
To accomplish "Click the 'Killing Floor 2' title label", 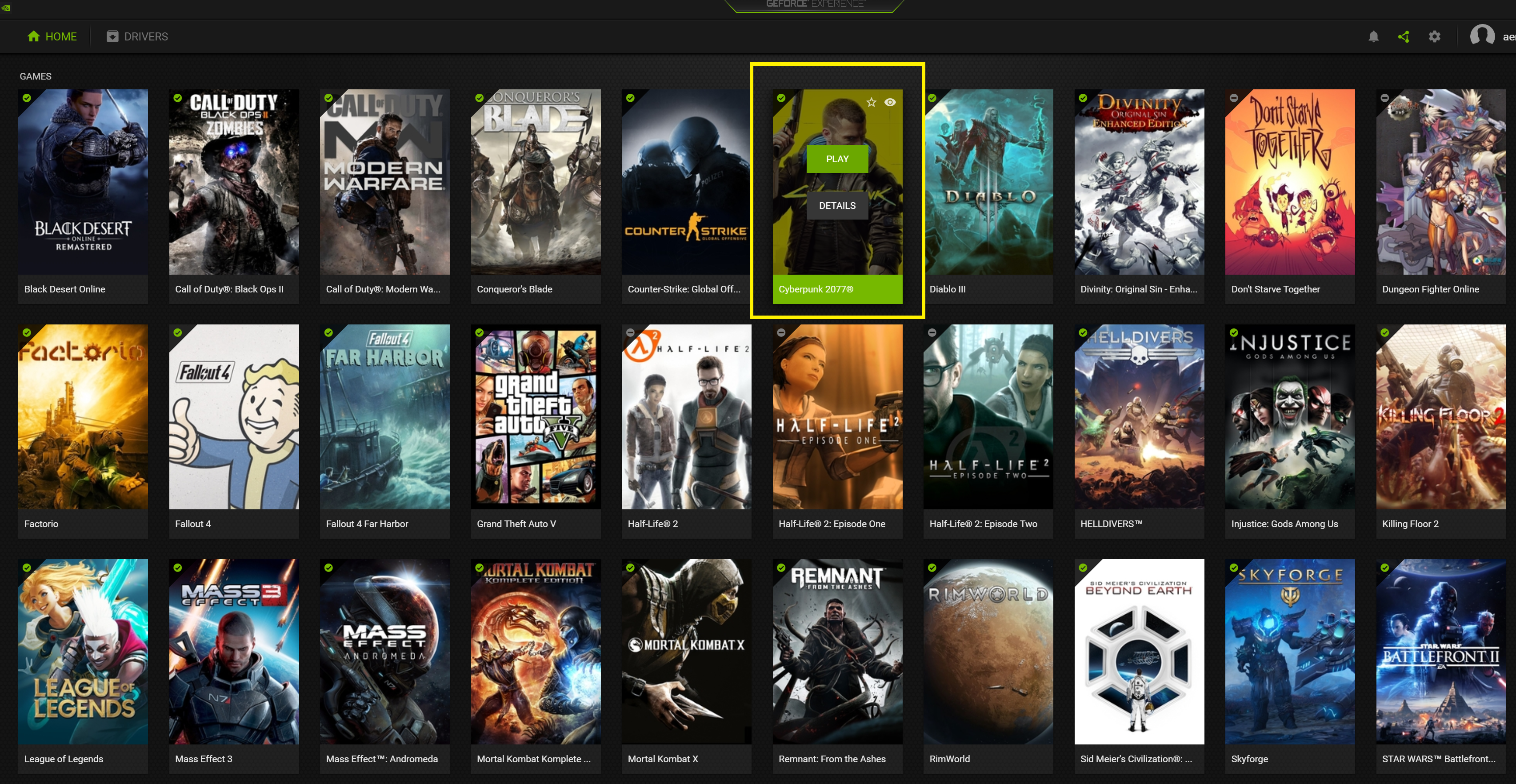I will [1410, 524].
